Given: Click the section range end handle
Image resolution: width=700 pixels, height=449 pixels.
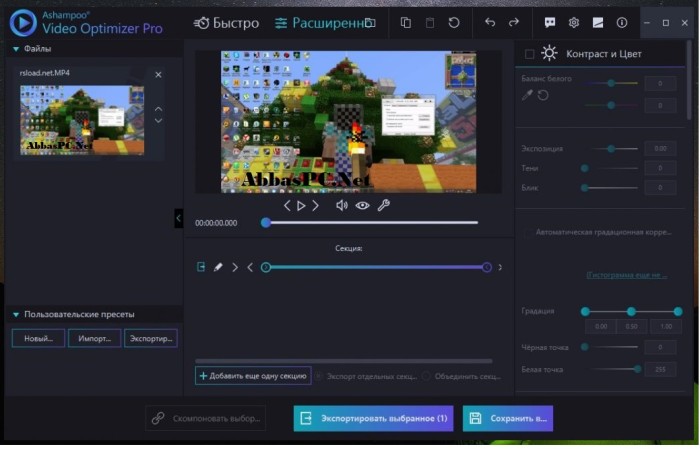Looking at the screenshot, I should click(x=487, y=267).
